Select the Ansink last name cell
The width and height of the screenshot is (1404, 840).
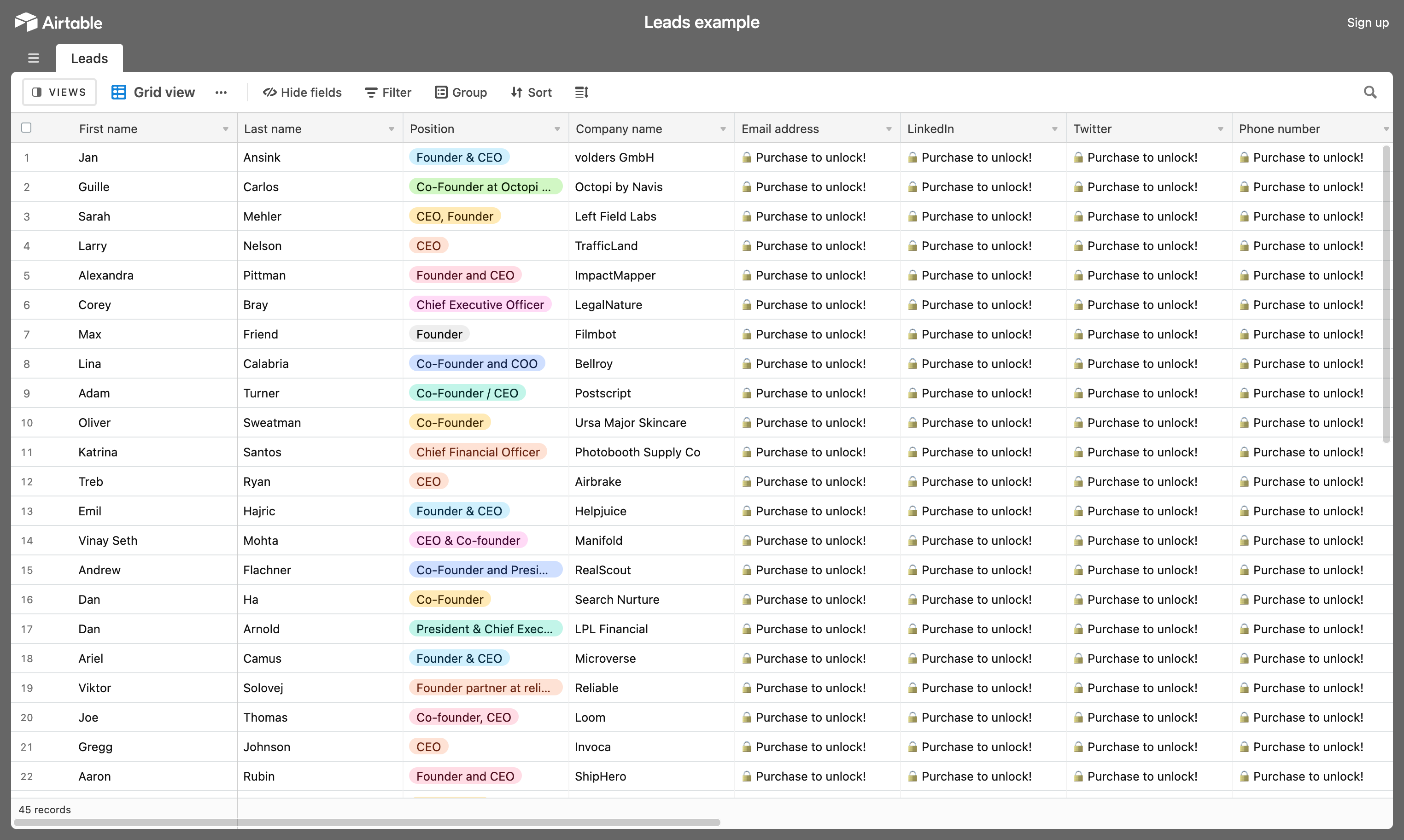pos(320,157)
